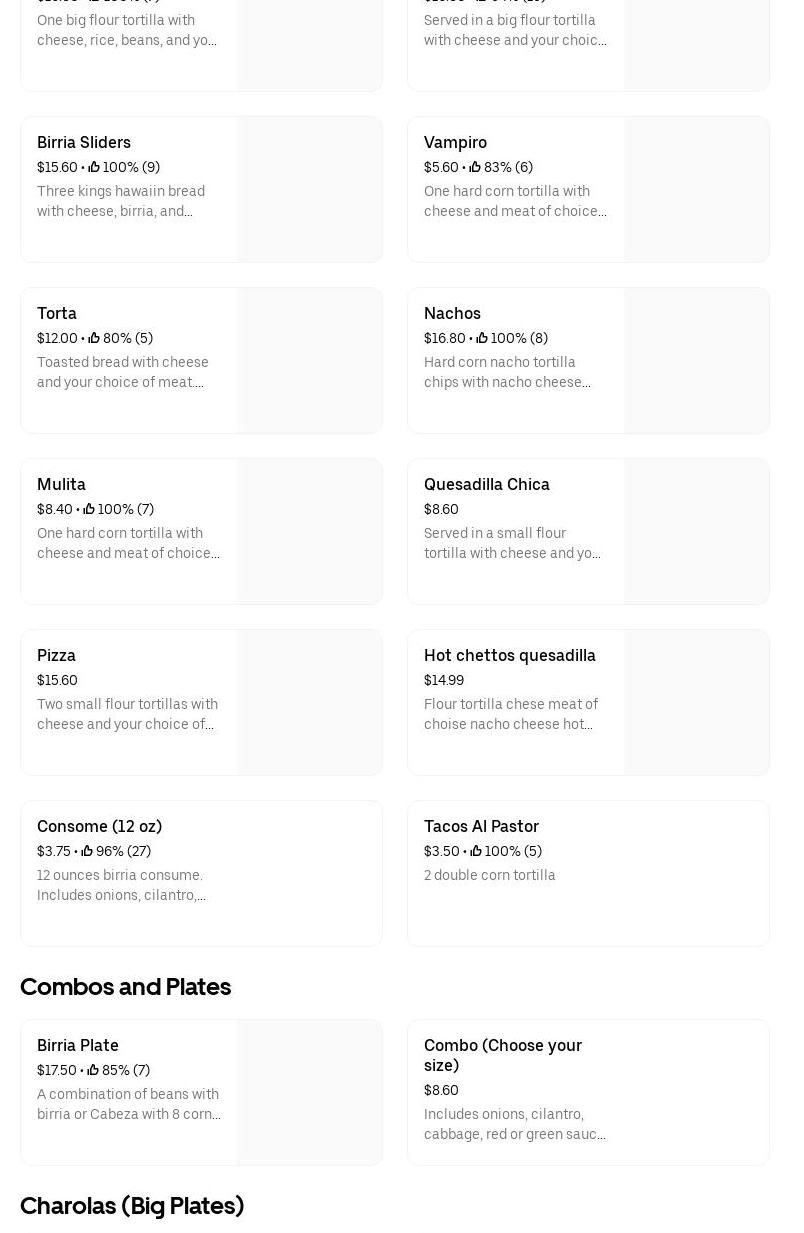Click the thumbs-up icon on Birria Plate
804x1233 pixels.
tap(93, 1071)
